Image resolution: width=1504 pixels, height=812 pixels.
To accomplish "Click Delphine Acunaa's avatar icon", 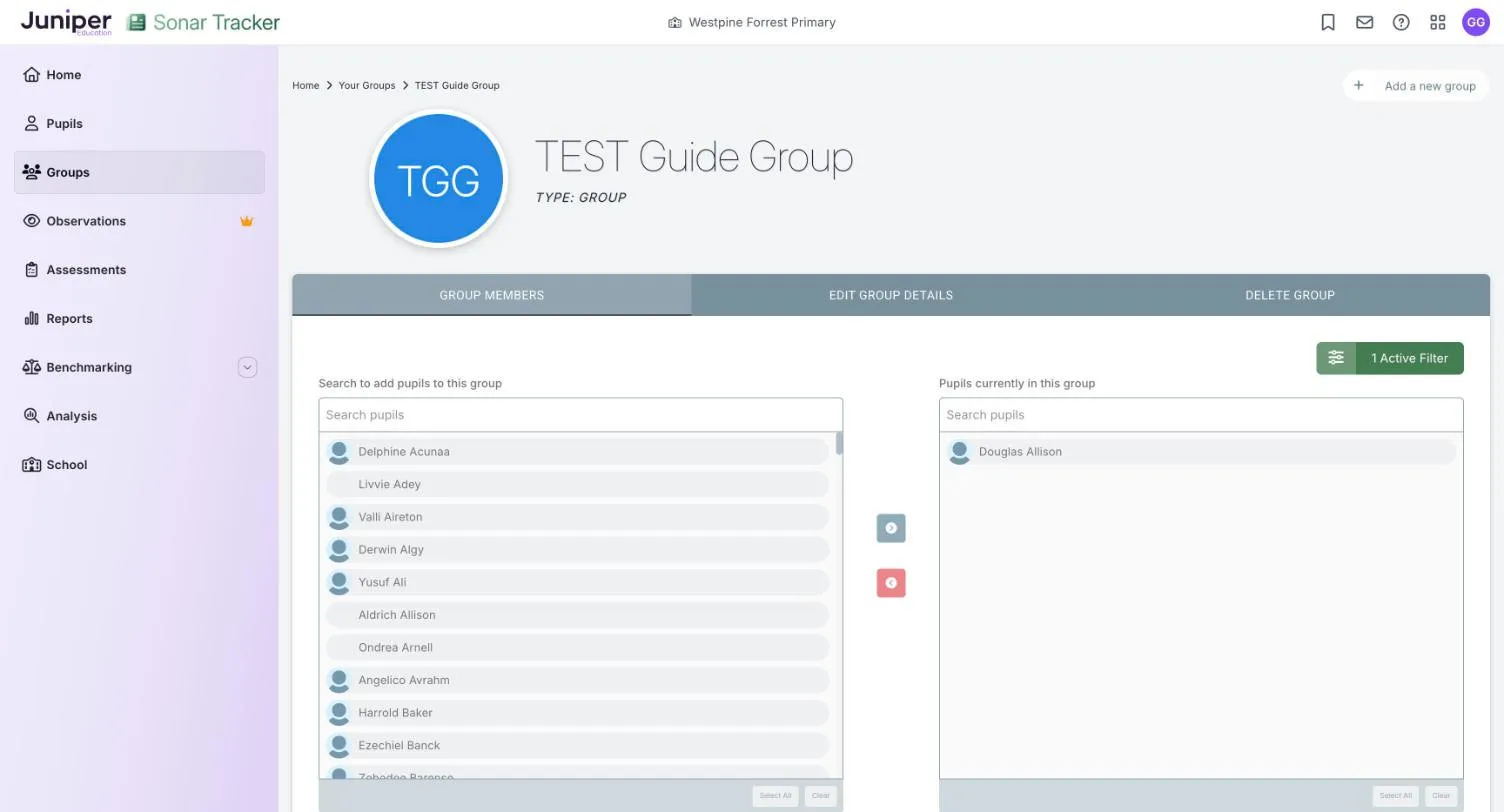I will coord(339,452).
